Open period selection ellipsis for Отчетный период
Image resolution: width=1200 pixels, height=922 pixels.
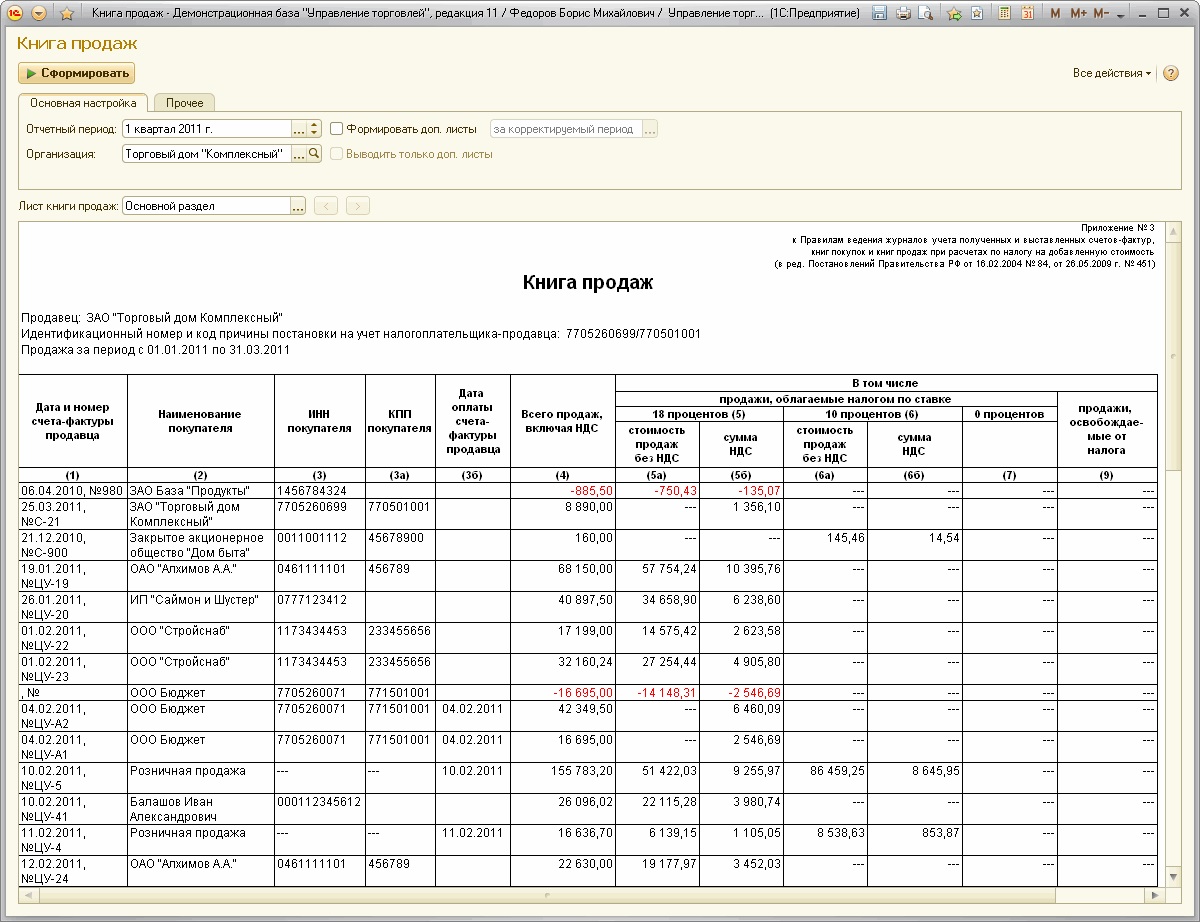[299, 129]
